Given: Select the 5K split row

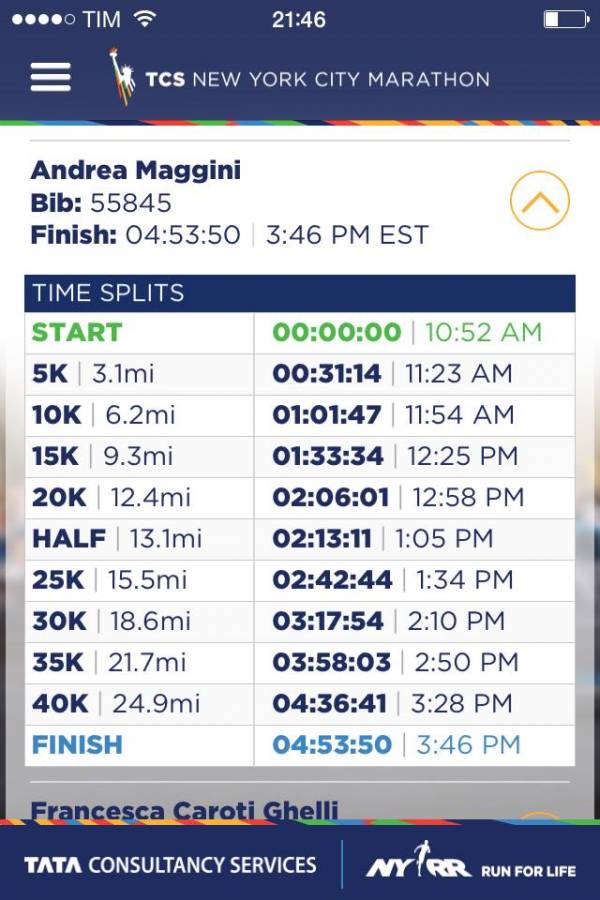Looking at the screenshot, I should (300, 374).
